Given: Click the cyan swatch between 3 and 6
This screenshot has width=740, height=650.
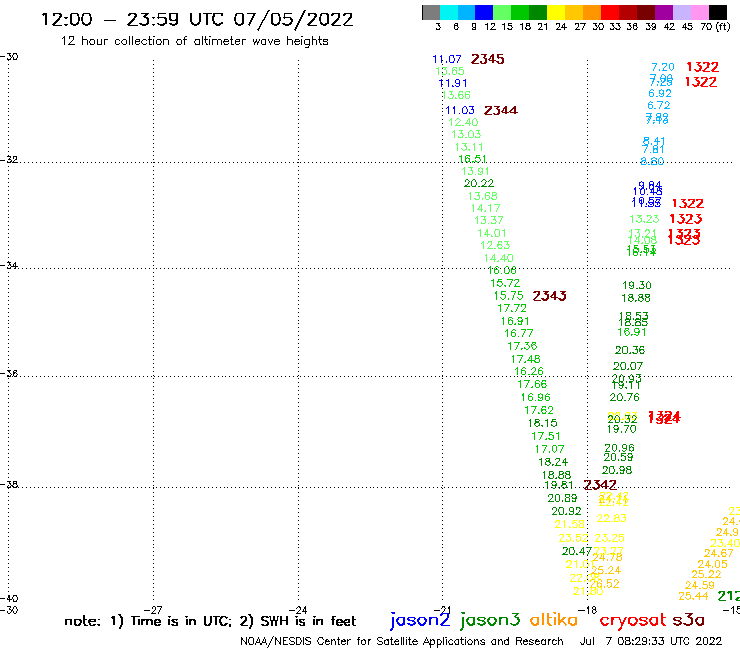Looking at the screenshot, I should (449, 12).
